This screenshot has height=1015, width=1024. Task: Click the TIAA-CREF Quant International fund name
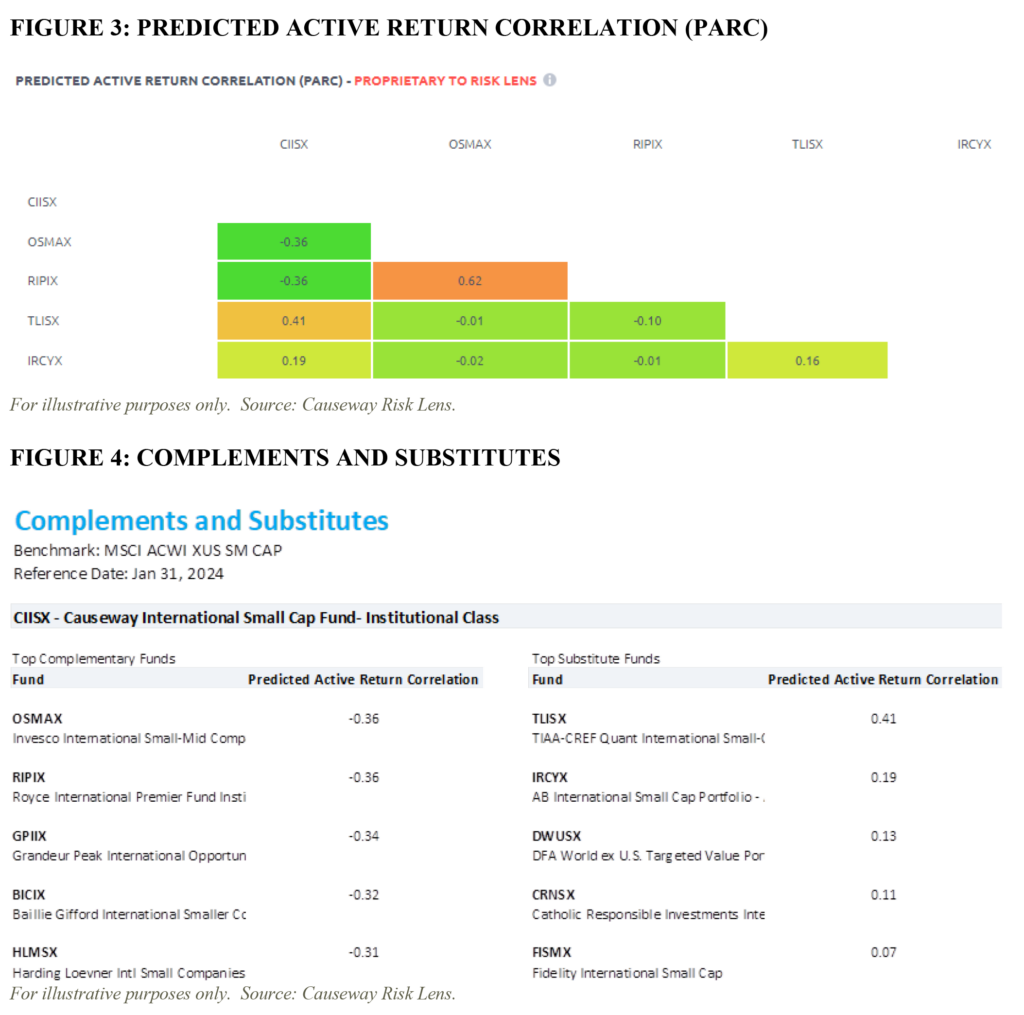(x=648, y=739)
